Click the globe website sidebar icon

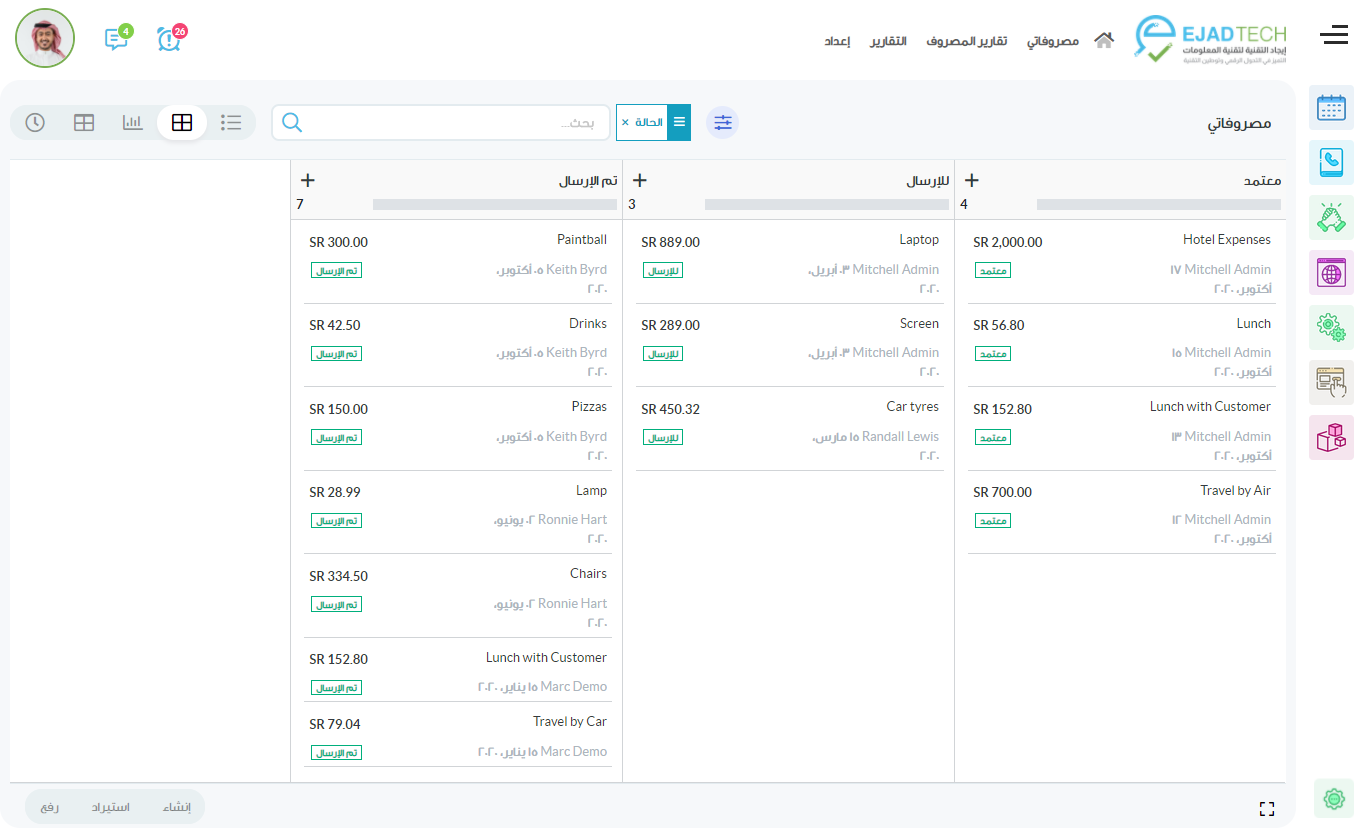(x=1331, y=272)
